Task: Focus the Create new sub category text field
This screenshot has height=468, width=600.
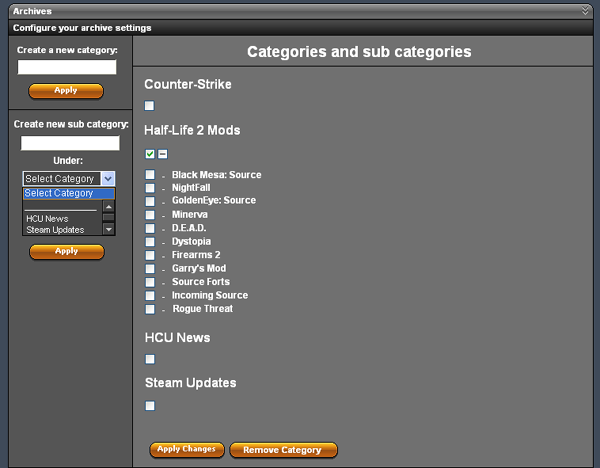Action: (x=70, y=143)
